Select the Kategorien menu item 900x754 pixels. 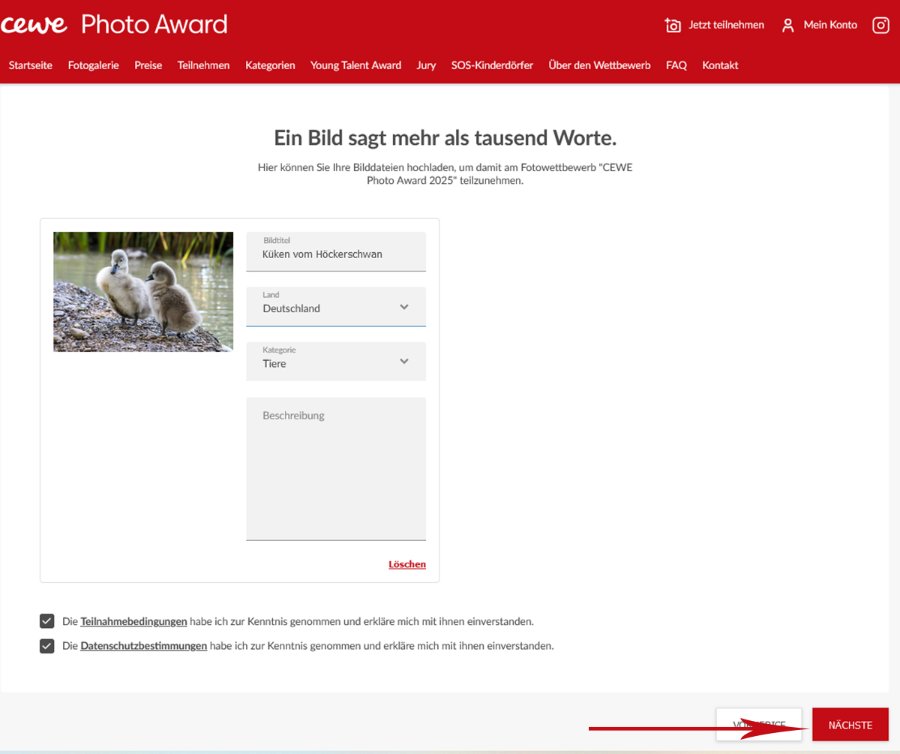point(270,65)
